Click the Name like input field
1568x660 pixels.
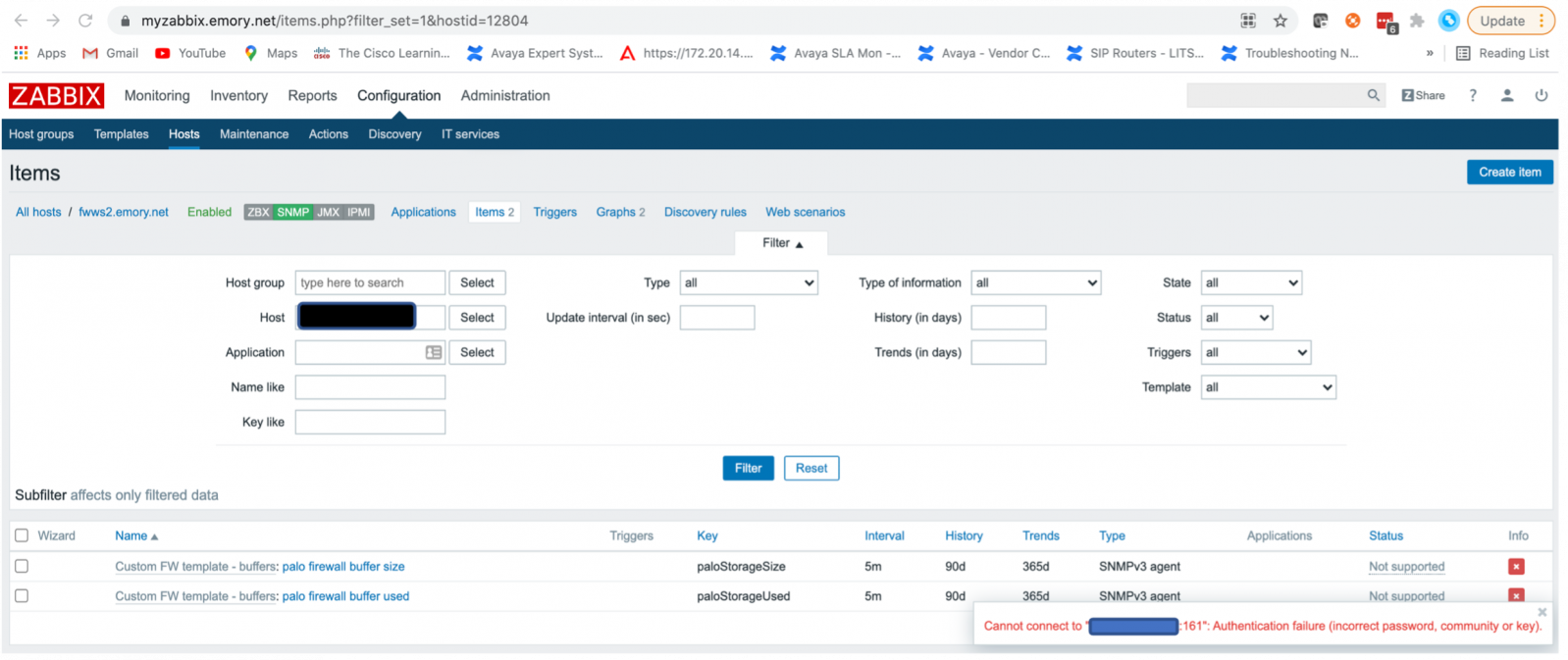(370, 387)
